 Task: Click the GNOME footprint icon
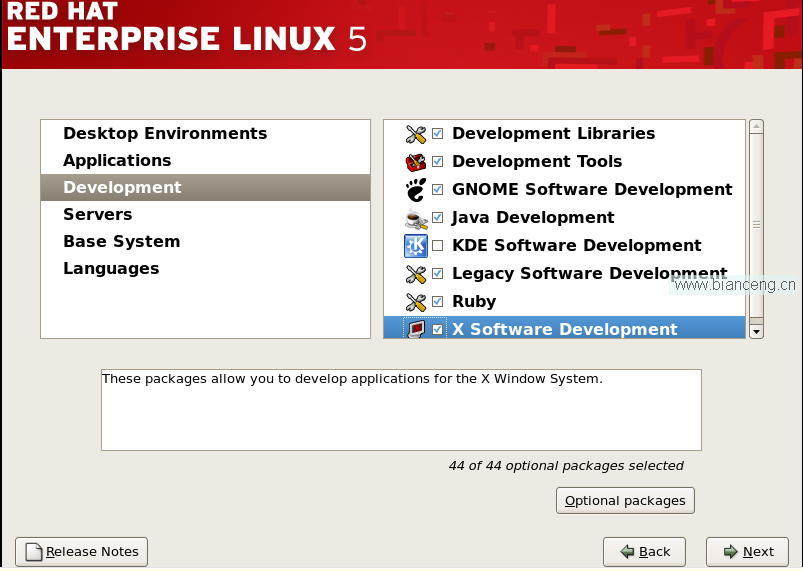(x=415, y=190)
